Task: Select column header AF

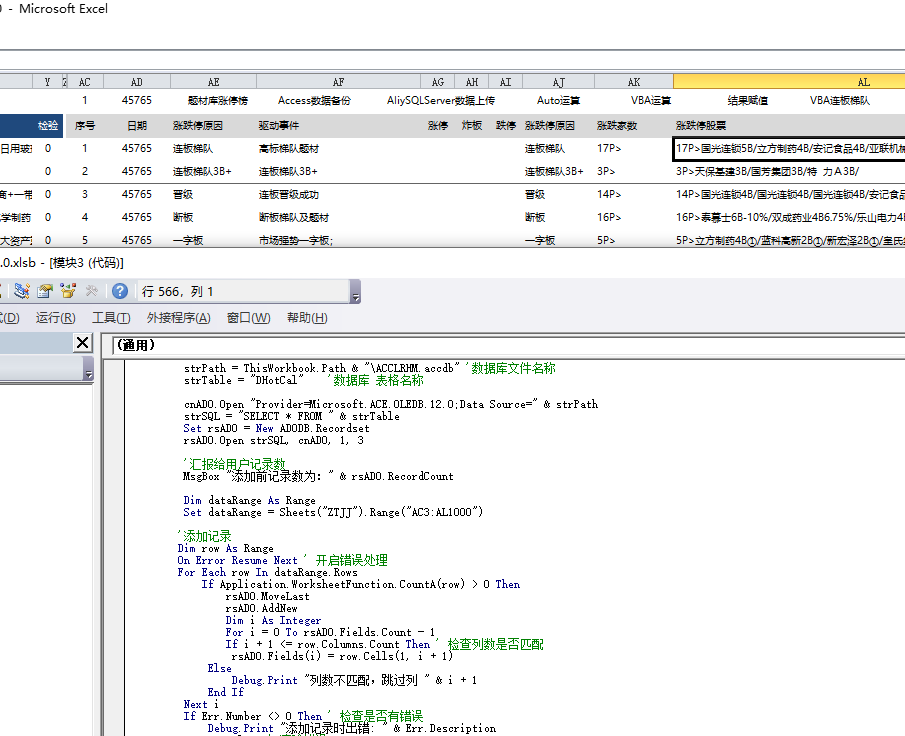Action: 339,82
